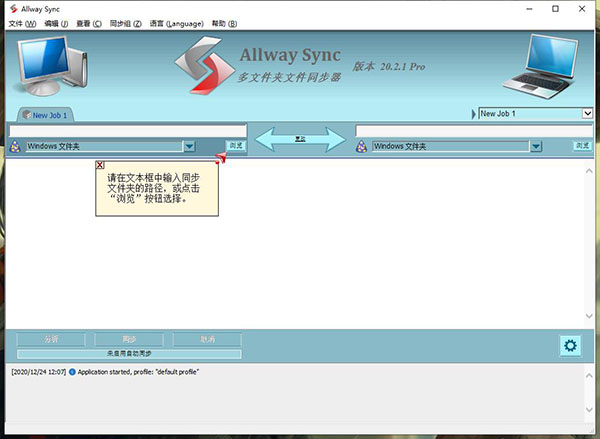The height and width of the screenshot is (439, 600).
Task: Open the New Job 1 job selector dropdown
Action: (587, 113)
